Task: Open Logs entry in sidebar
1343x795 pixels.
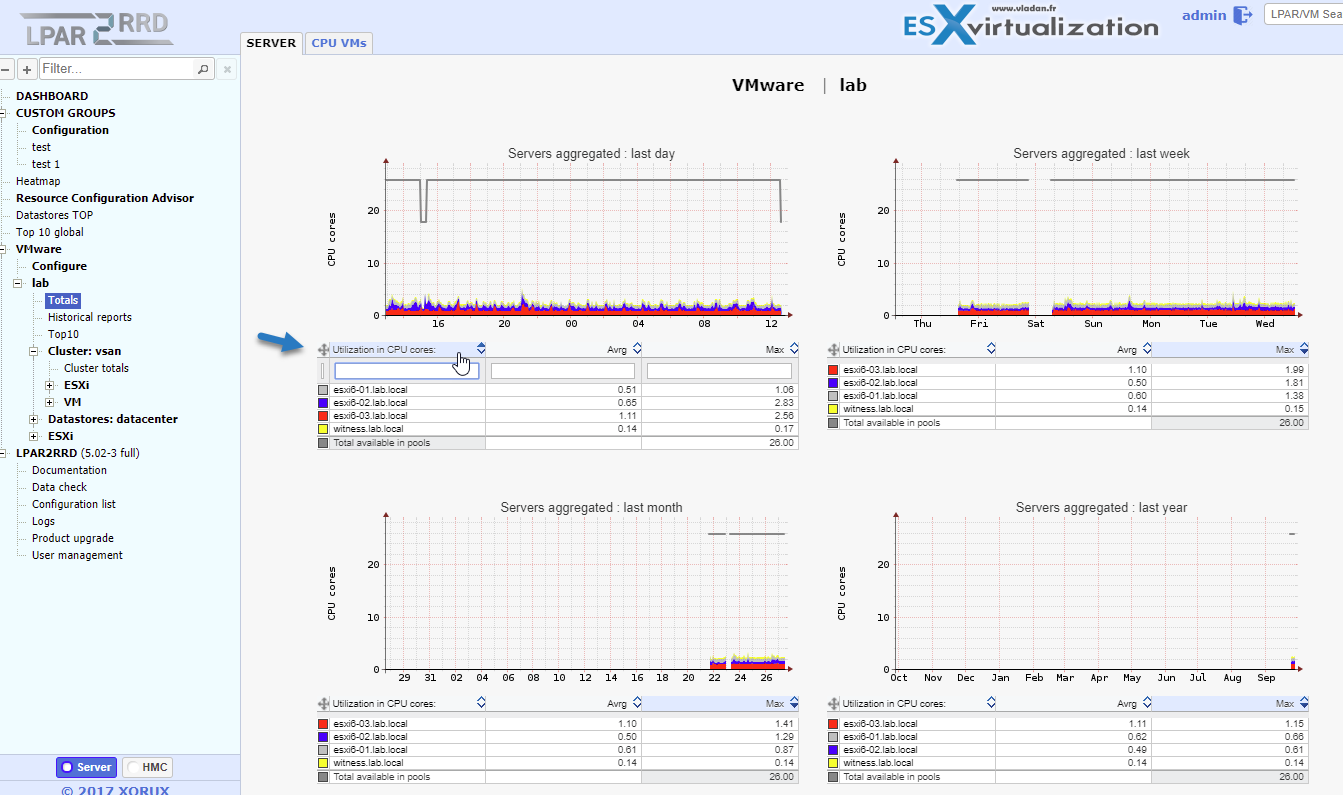Action: pos(43,521)
